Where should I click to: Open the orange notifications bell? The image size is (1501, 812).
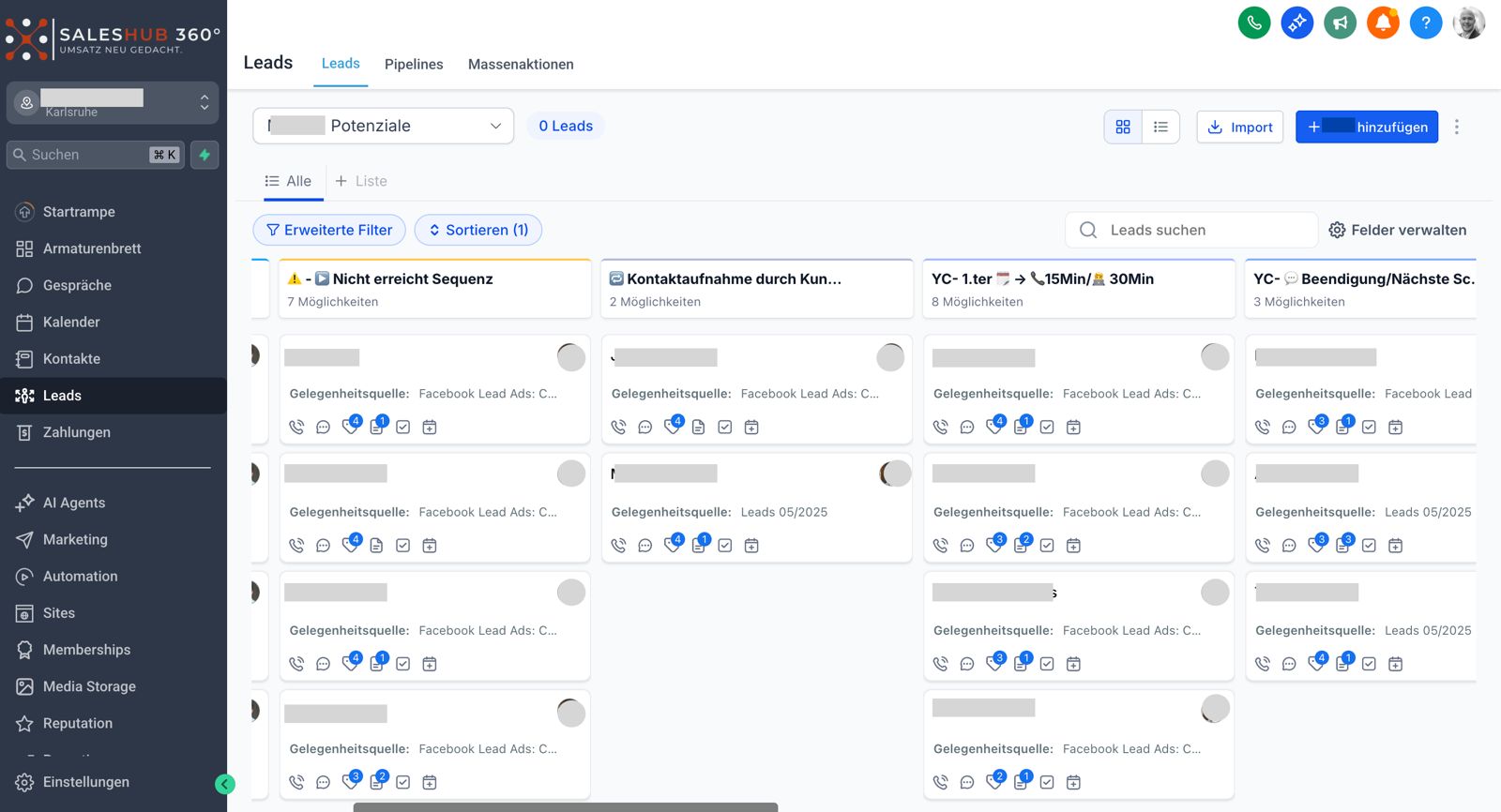pyautogui.click(x=1383, y=23)
